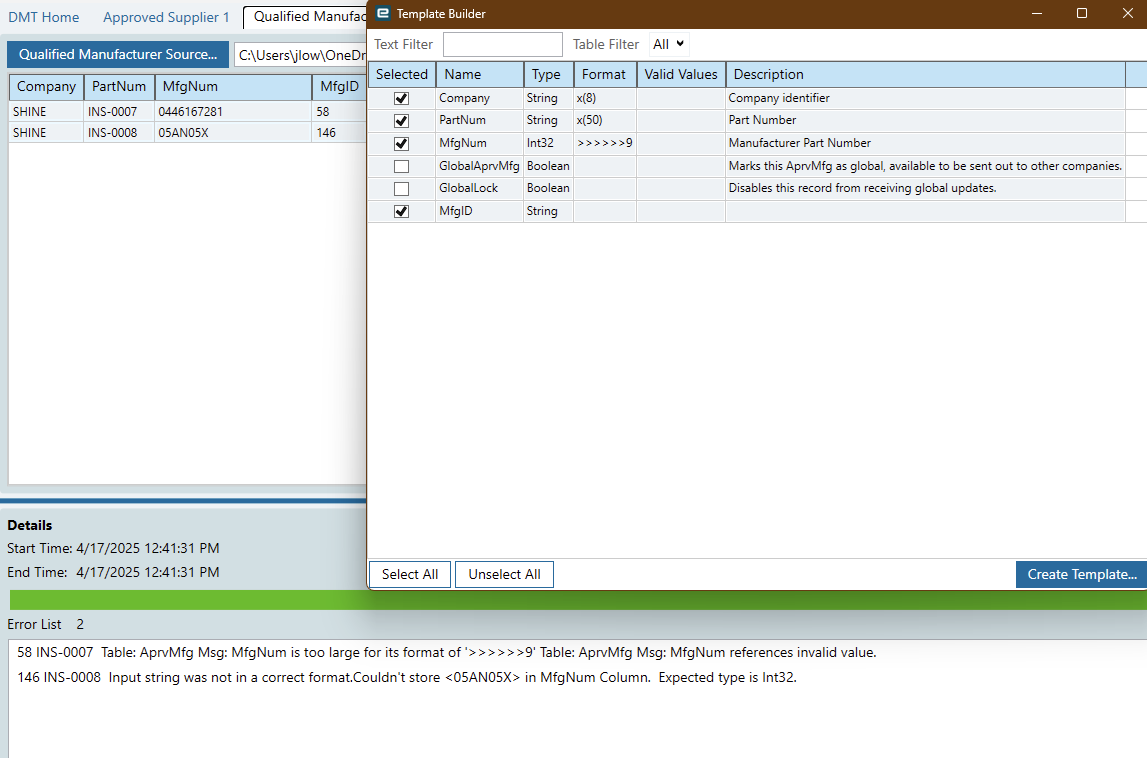This screenshot has height=758, width=1147.
Task: Click Qualified Manufacturer Source button
Action: point(118,54)
